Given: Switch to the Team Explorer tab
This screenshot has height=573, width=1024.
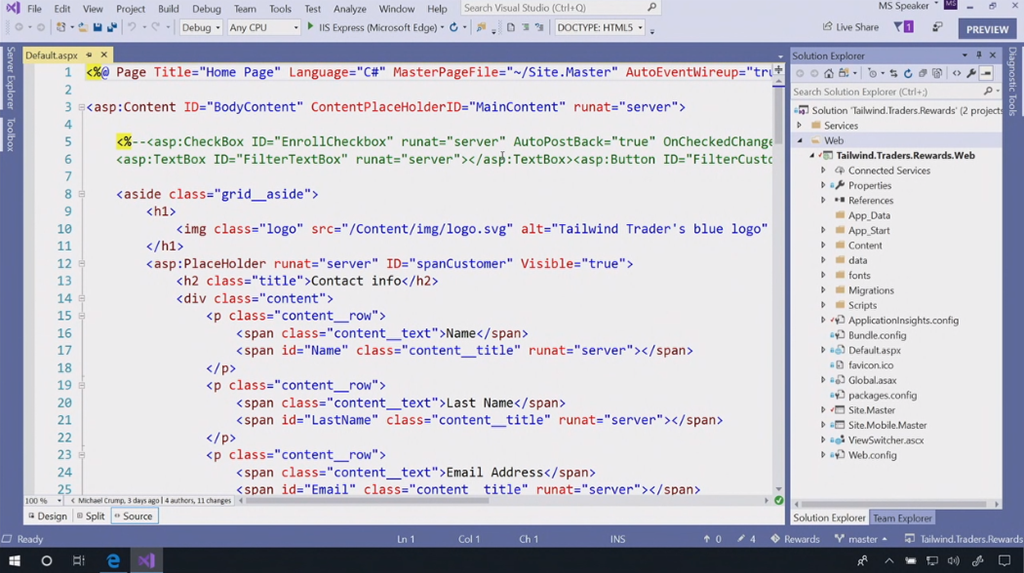Looking at the screenshot, I should (x=902, y=518).
